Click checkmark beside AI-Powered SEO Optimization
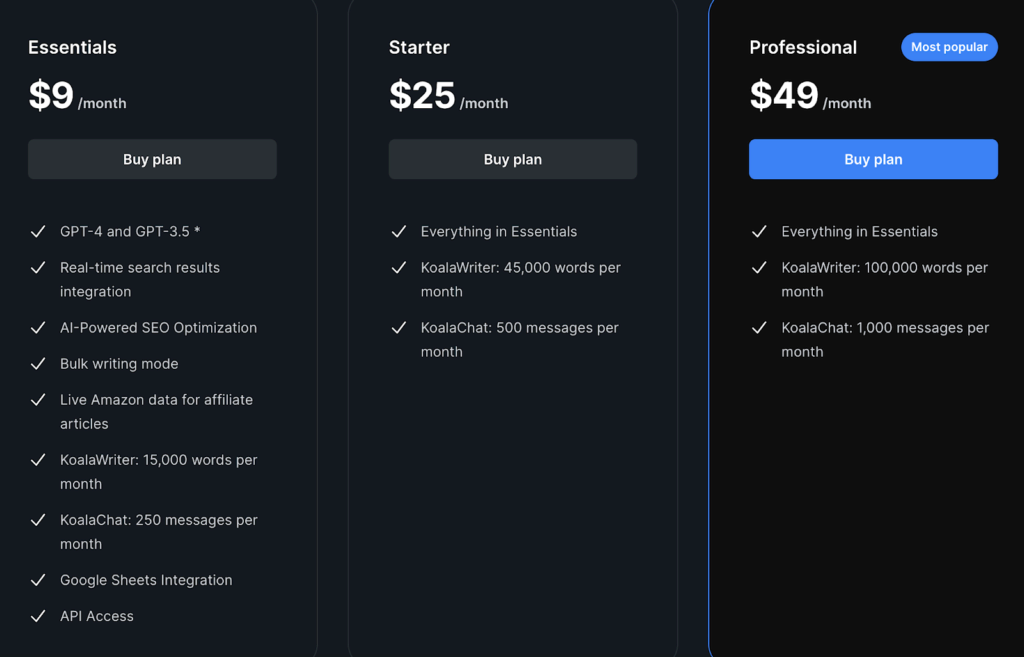The width and height of the screenshot is (1024, 657). tap(38, 328)
